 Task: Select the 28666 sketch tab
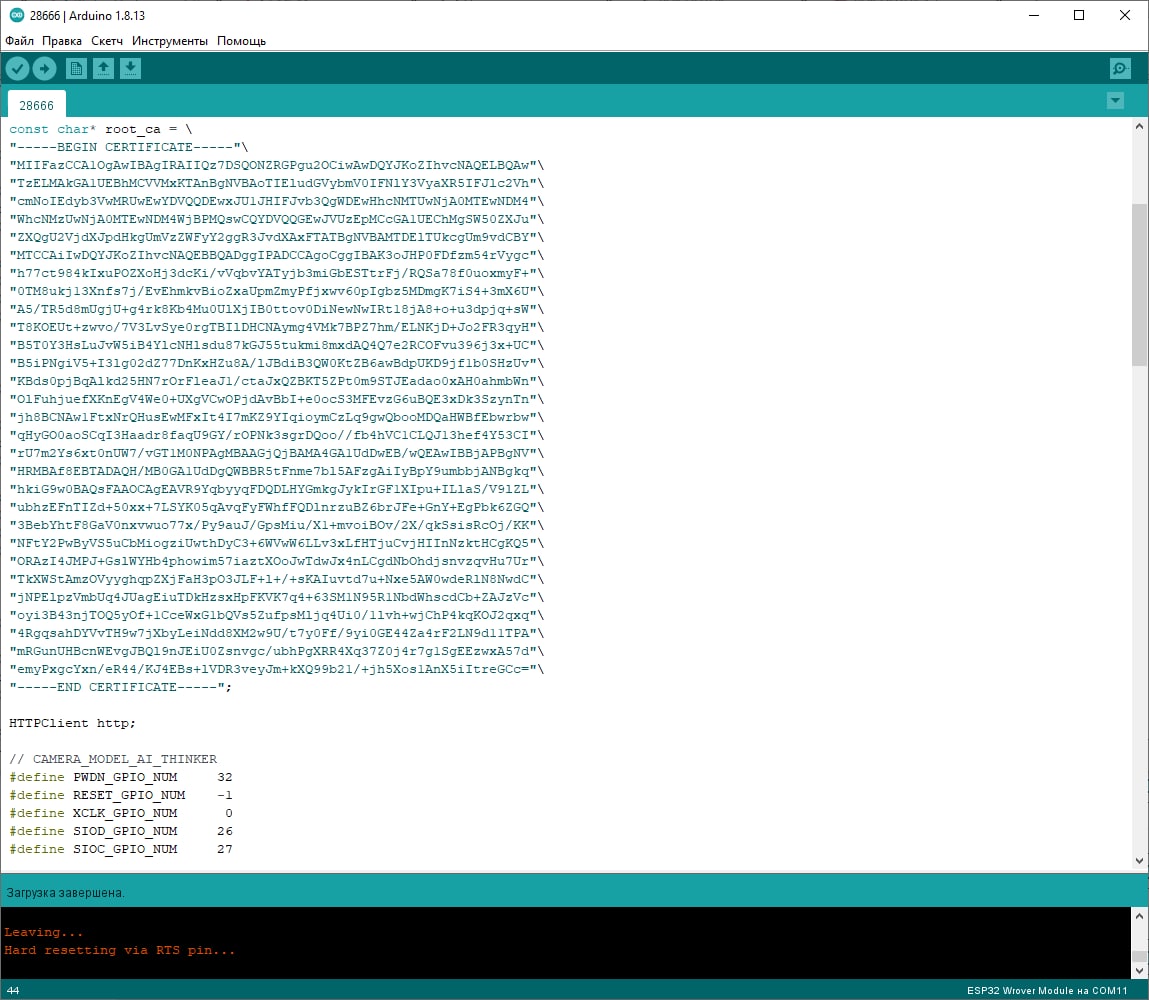[37, 105]
